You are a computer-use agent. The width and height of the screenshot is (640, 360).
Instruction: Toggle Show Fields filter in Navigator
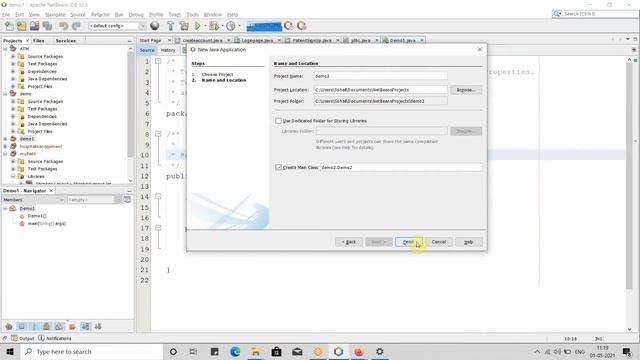point(21,327)
